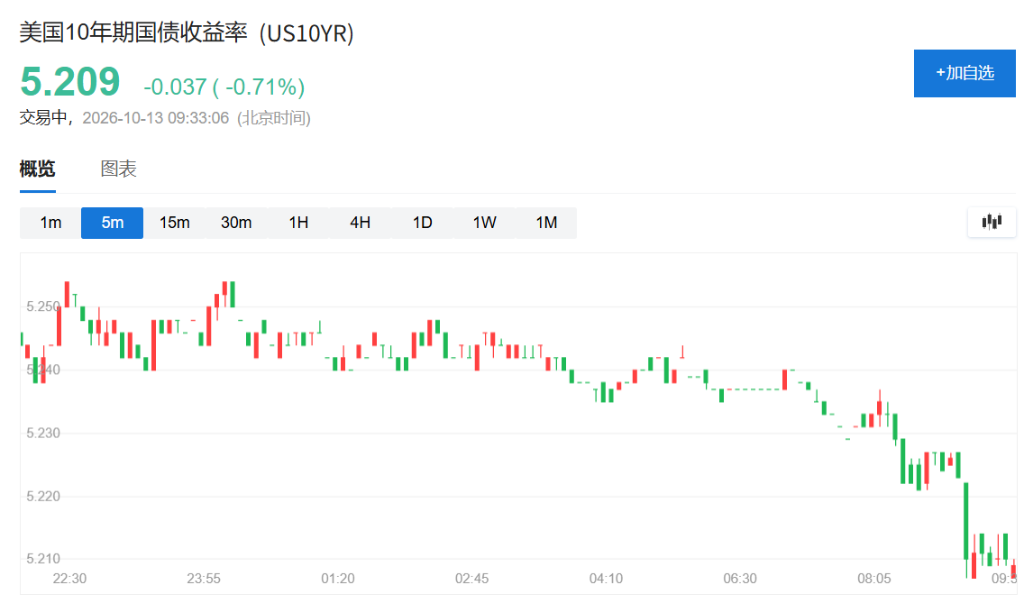Click the 5.250 y-axis label
Screen dimensions: 1024x598
42,306
